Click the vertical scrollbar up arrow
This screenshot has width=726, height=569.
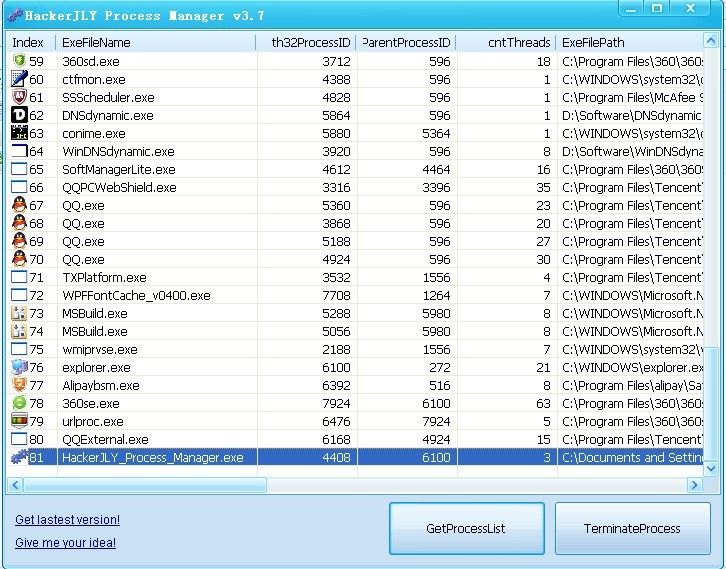coord(712,43)
